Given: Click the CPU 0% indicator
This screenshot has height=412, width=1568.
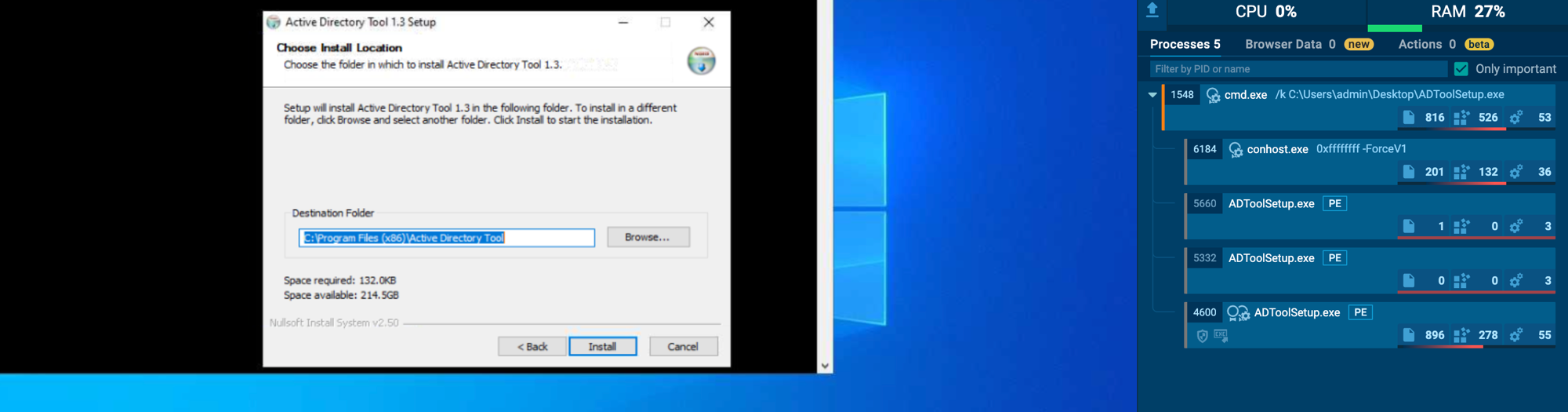Looking at the screenshot, I should point(1265,12).
